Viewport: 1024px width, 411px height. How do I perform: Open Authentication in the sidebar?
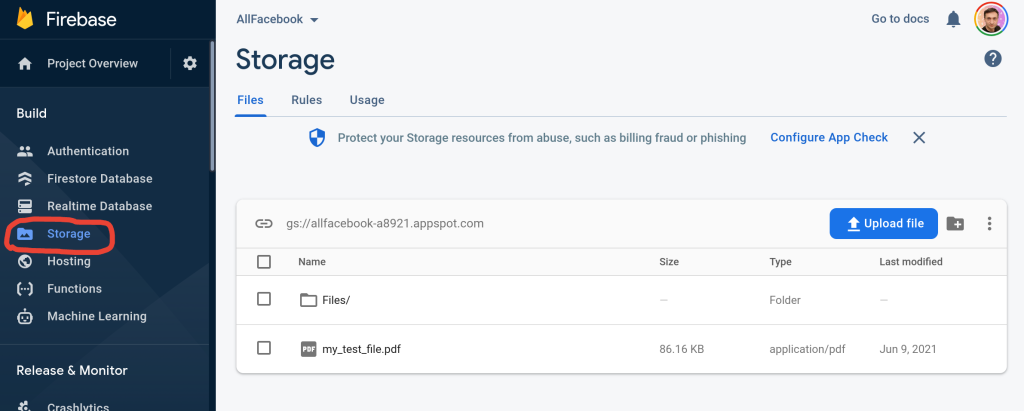coord(88,151)
